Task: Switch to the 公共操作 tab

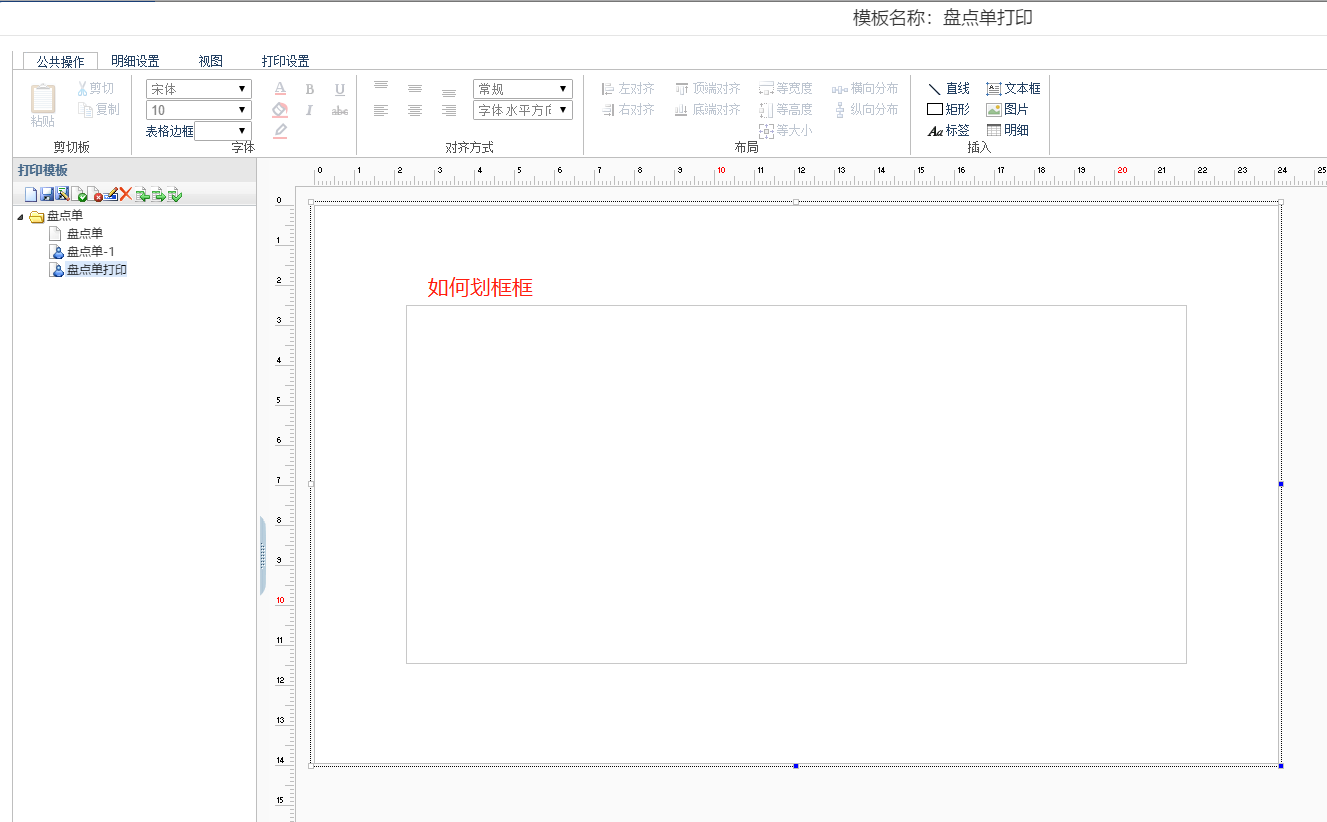Action: (x=60, y=61)
